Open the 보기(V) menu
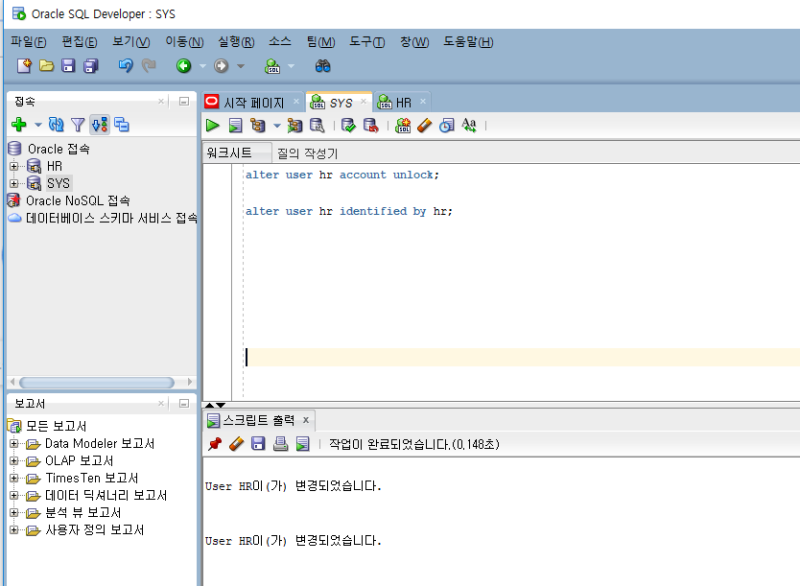The image size is (800, 586). pyautogui.click(x=131, y=42)
